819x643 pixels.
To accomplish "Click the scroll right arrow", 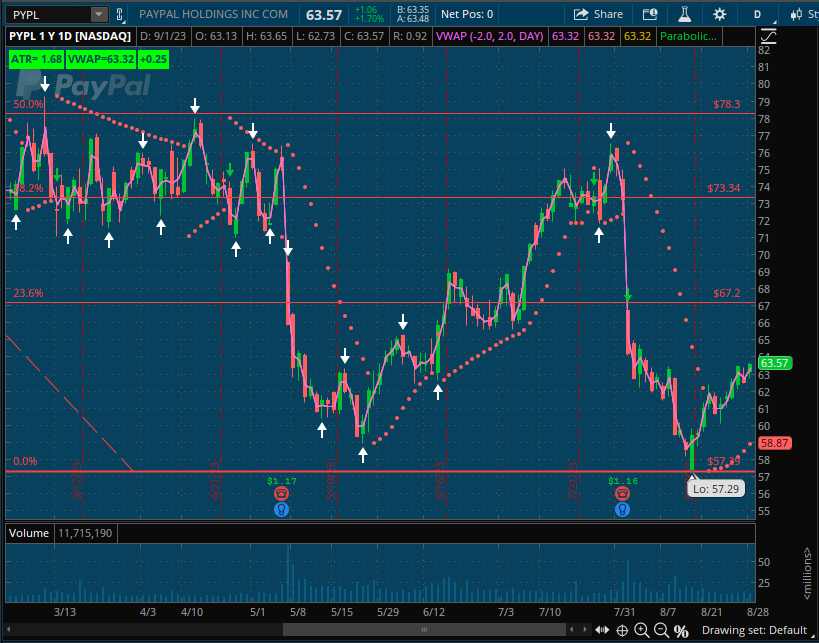I will click(x=585, y=630).
